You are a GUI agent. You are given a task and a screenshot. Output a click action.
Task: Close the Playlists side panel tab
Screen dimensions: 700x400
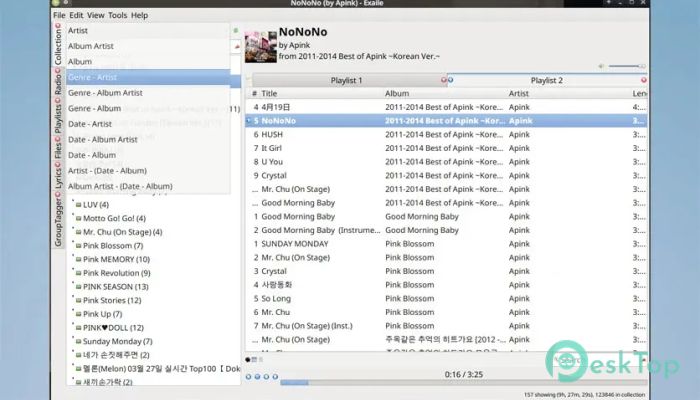(x=58, y=100)
